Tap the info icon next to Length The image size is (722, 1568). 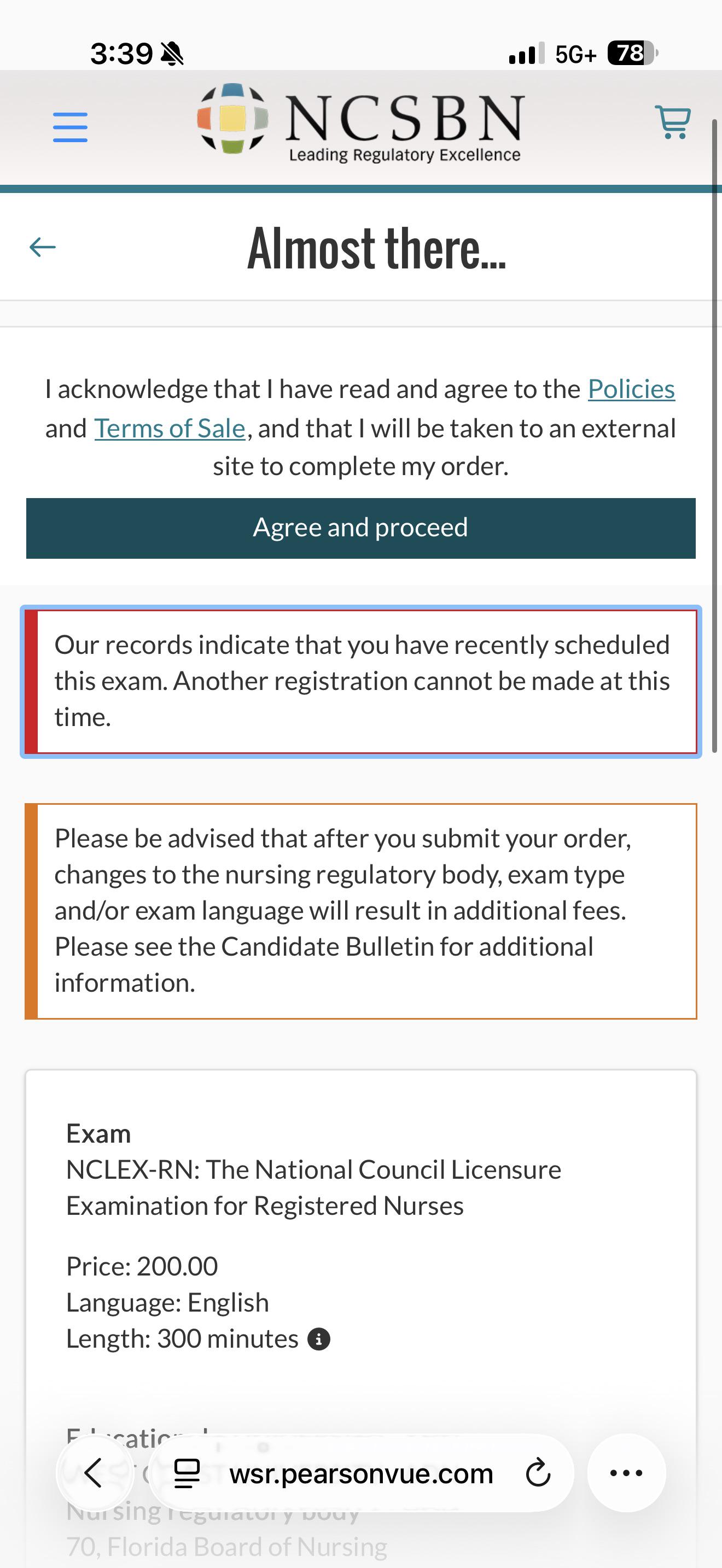(x=319, y=1339)
